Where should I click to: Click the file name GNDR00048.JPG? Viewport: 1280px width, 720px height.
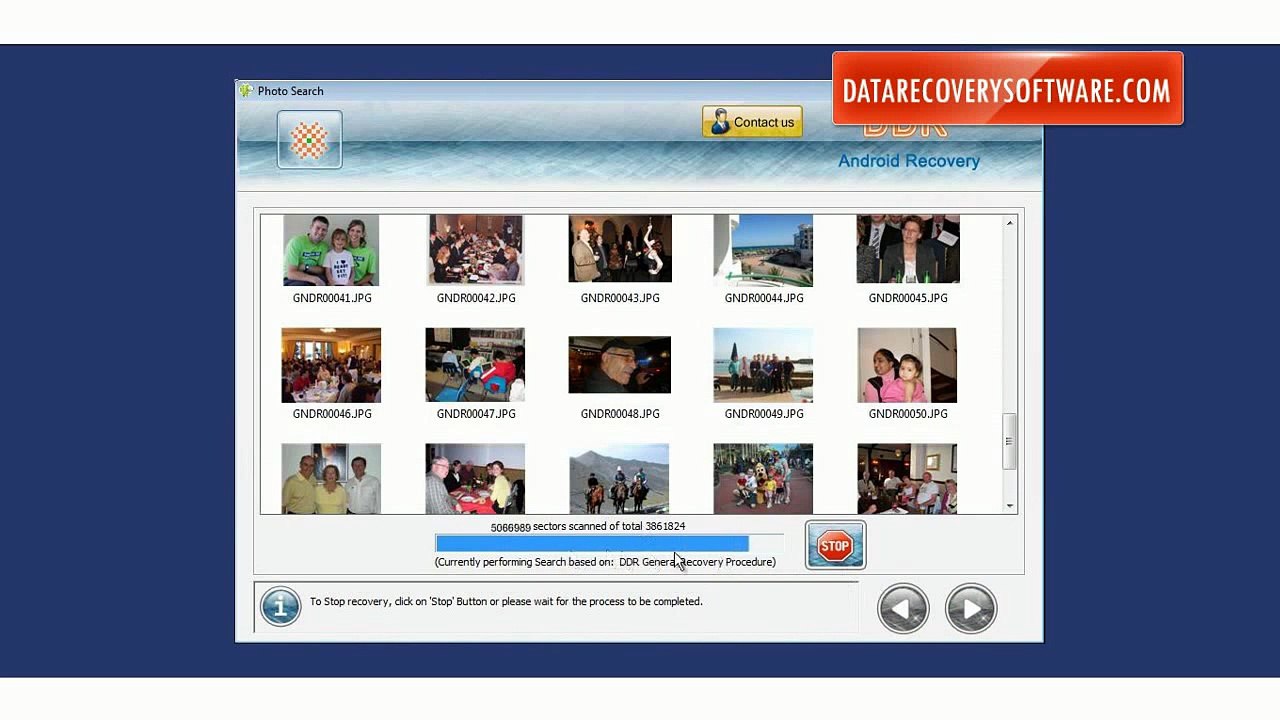[x=620, y=413]
